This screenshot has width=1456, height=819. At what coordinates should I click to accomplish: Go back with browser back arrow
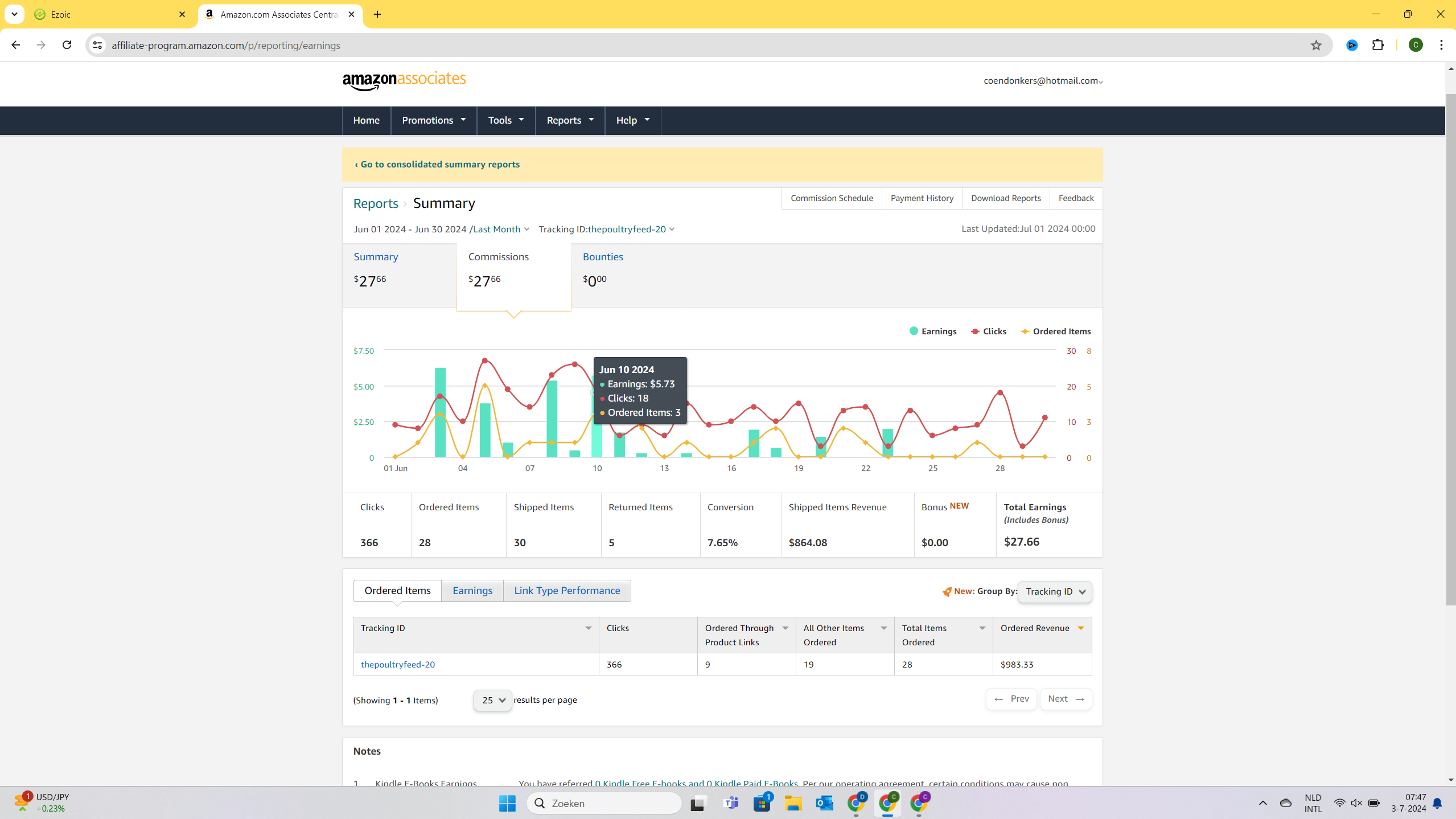[15, 45]
